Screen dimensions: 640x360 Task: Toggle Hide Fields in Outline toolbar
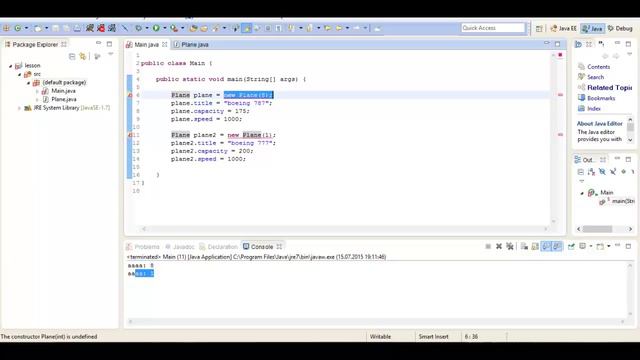click(602, 172)
